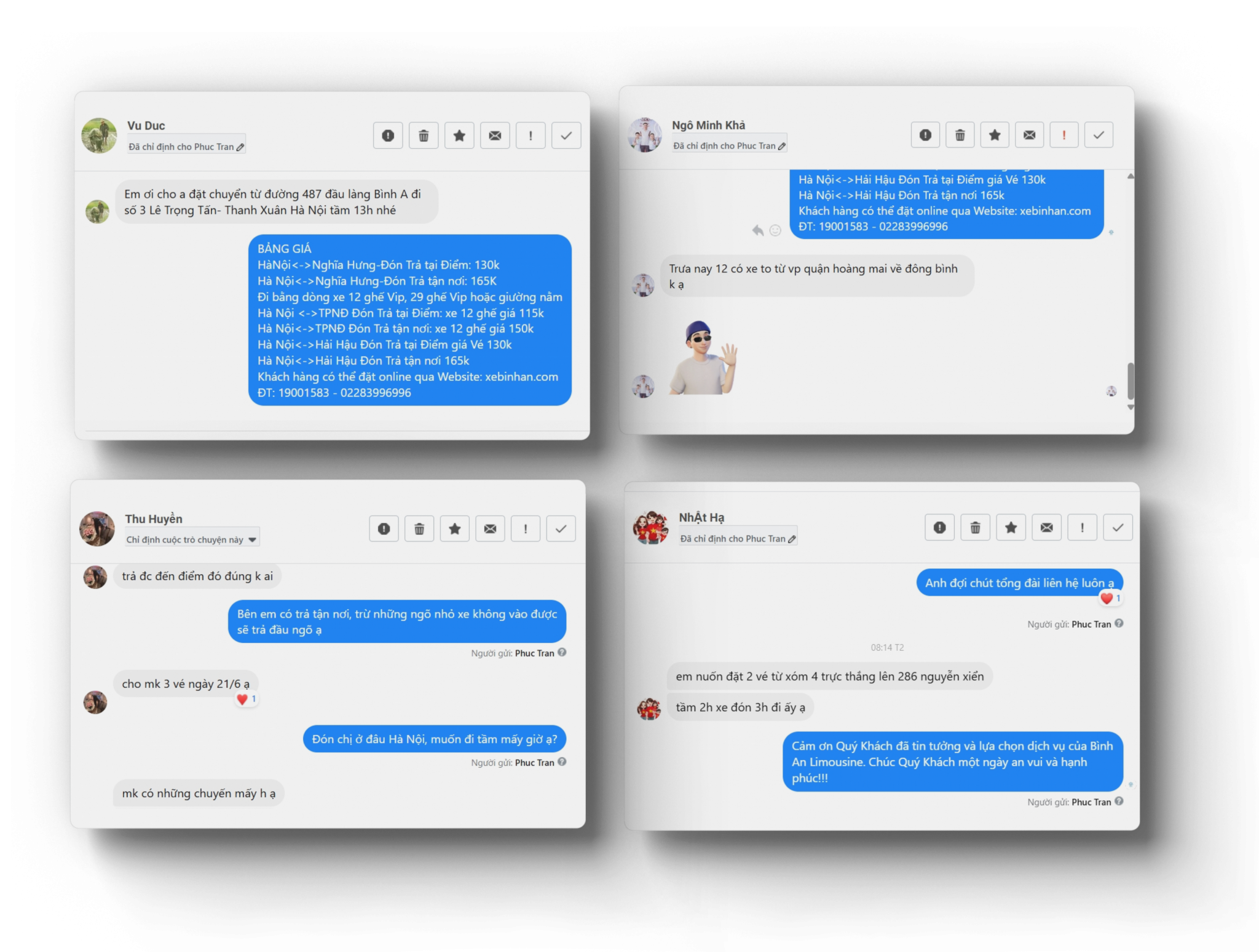Toggle done checkmark on NhẬt Hạ chat
Screen dimensions: 1259x952
(1118, 527)
